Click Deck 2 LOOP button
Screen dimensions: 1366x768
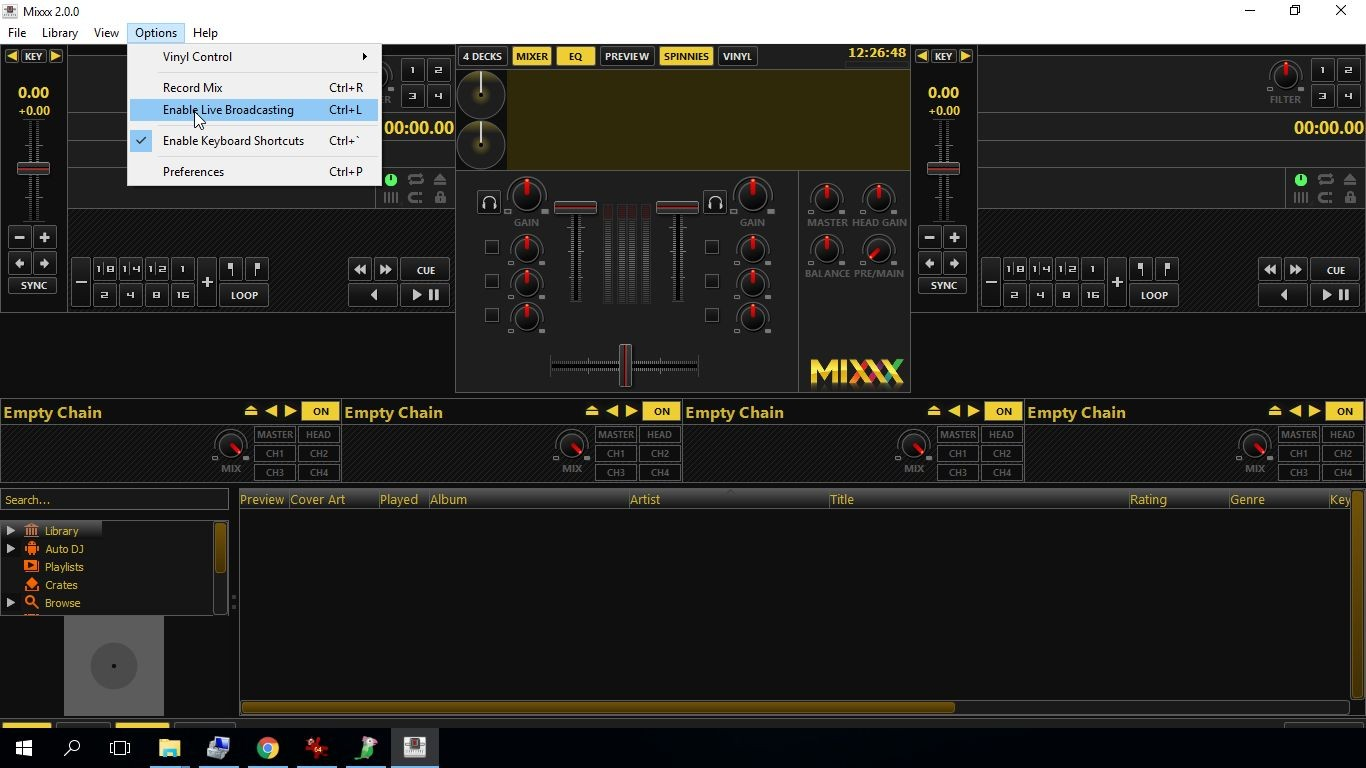click(x=1154, y=295)
